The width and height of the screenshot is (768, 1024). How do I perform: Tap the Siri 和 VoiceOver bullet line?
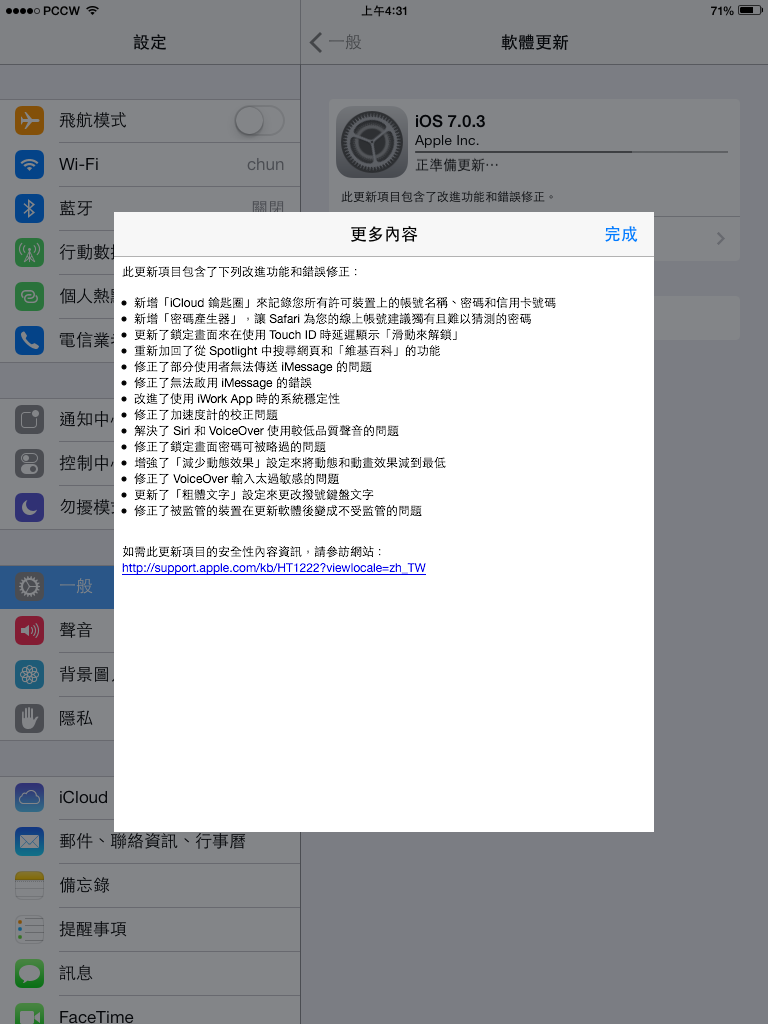261,431
